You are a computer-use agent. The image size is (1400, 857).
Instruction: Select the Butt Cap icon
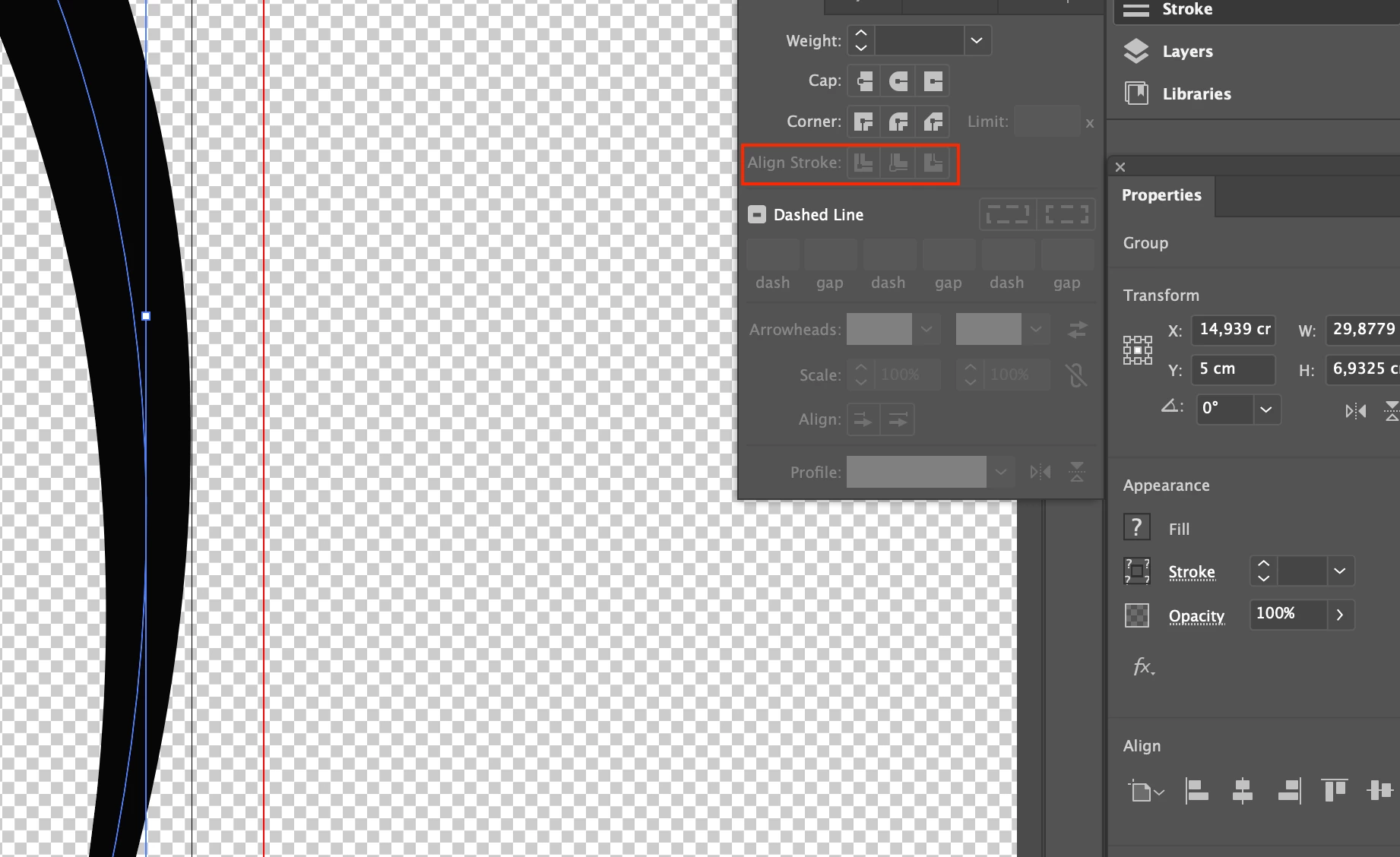click(x=864, y=81)
